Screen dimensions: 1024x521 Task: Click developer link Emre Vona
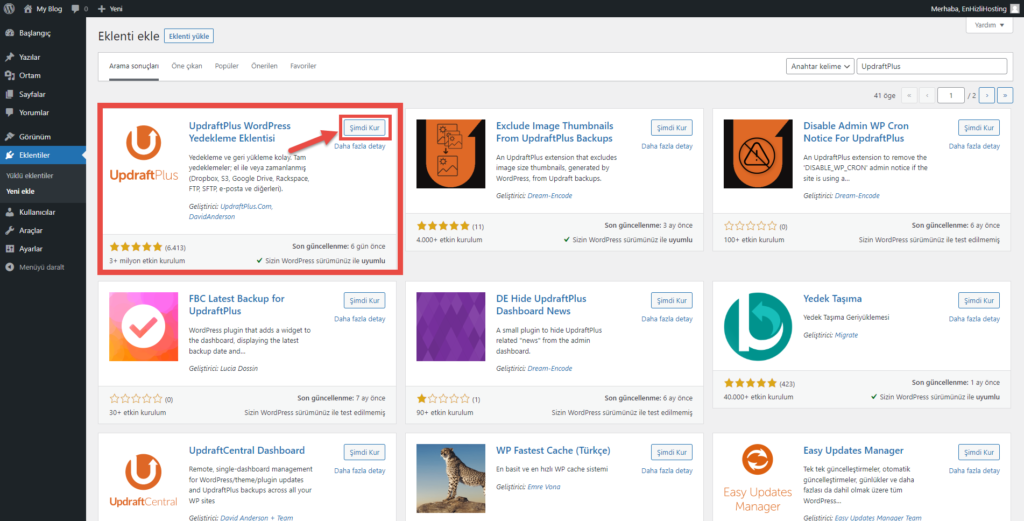pos(544,486)
